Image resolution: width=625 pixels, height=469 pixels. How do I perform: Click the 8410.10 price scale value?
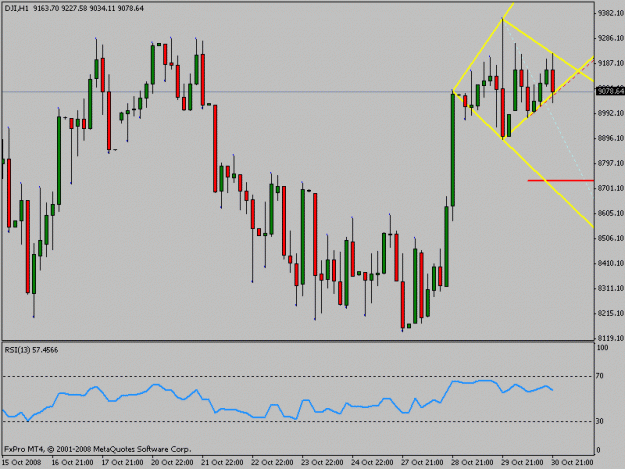click(x=610, y=263)
